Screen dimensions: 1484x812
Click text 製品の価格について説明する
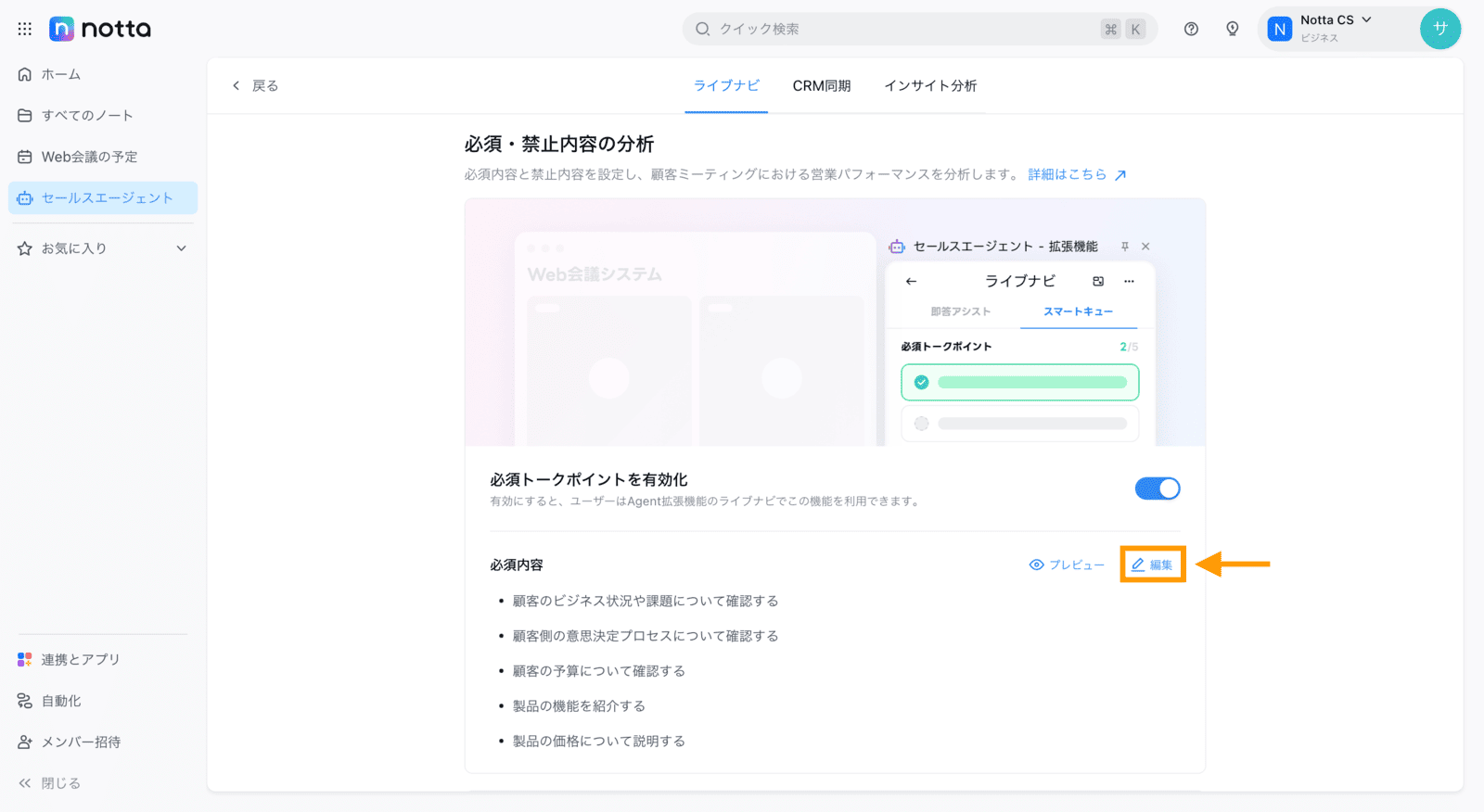599,742
